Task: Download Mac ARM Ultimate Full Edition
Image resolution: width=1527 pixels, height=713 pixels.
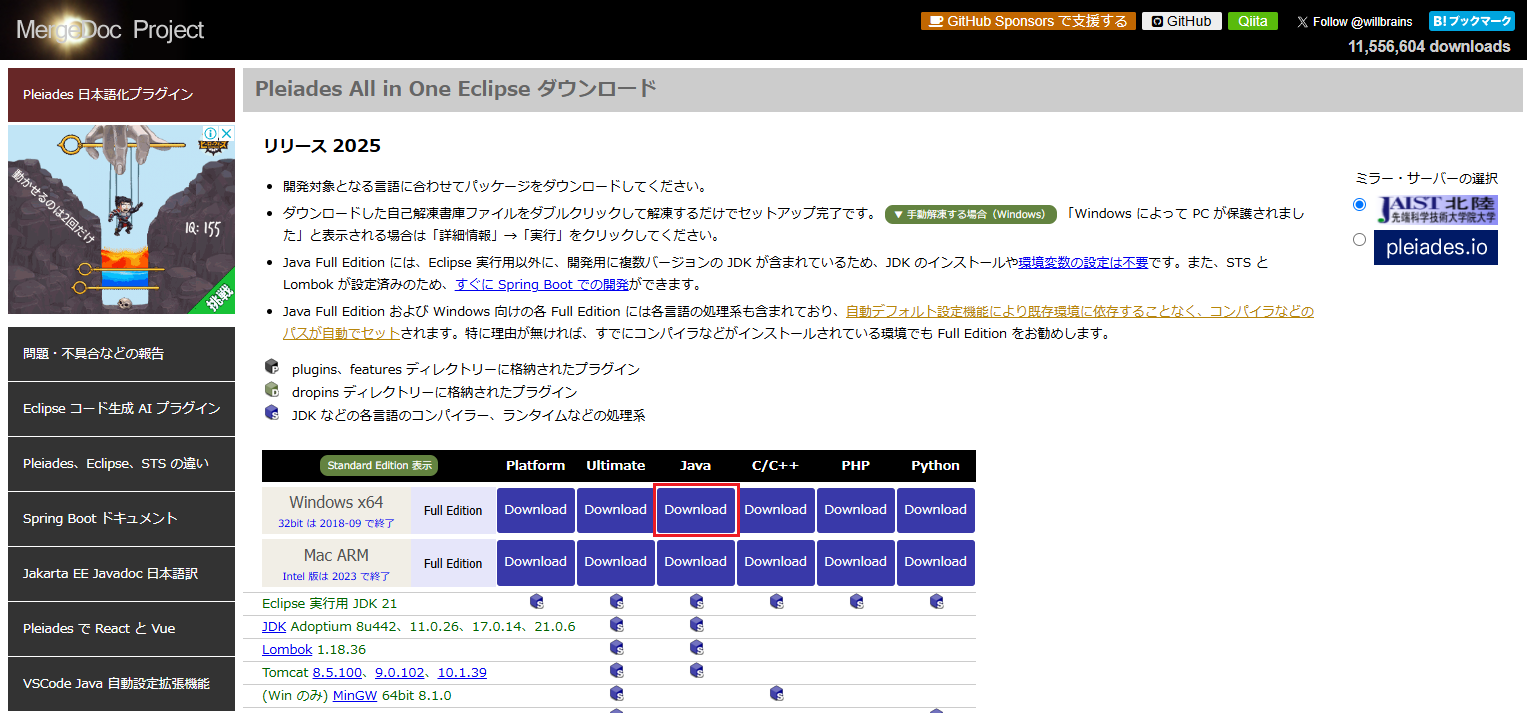Action: pos(616,563)
